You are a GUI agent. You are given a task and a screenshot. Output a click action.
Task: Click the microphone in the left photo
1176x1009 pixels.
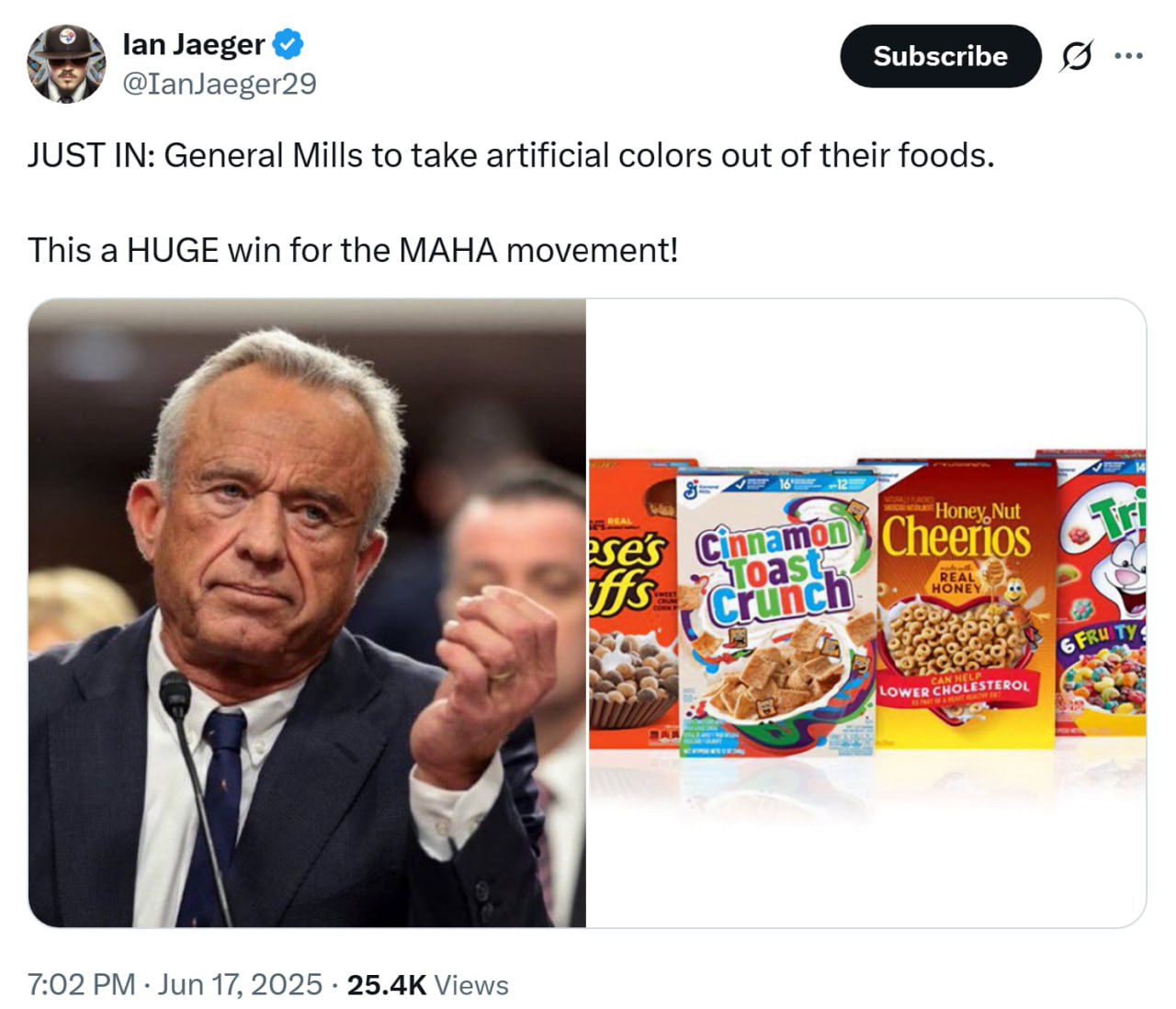point(175,695)
